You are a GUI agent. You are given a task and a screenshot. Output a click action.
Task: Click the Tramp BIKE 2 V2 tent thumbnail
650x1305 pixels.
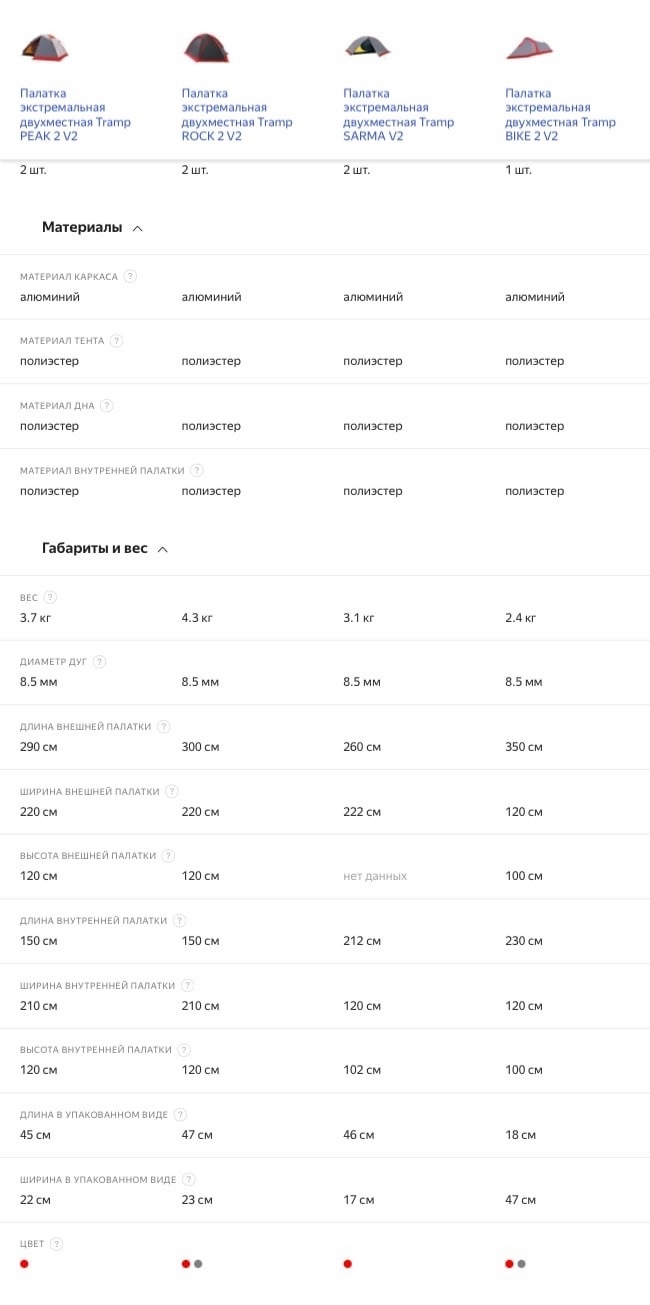(x=529, y=47)
